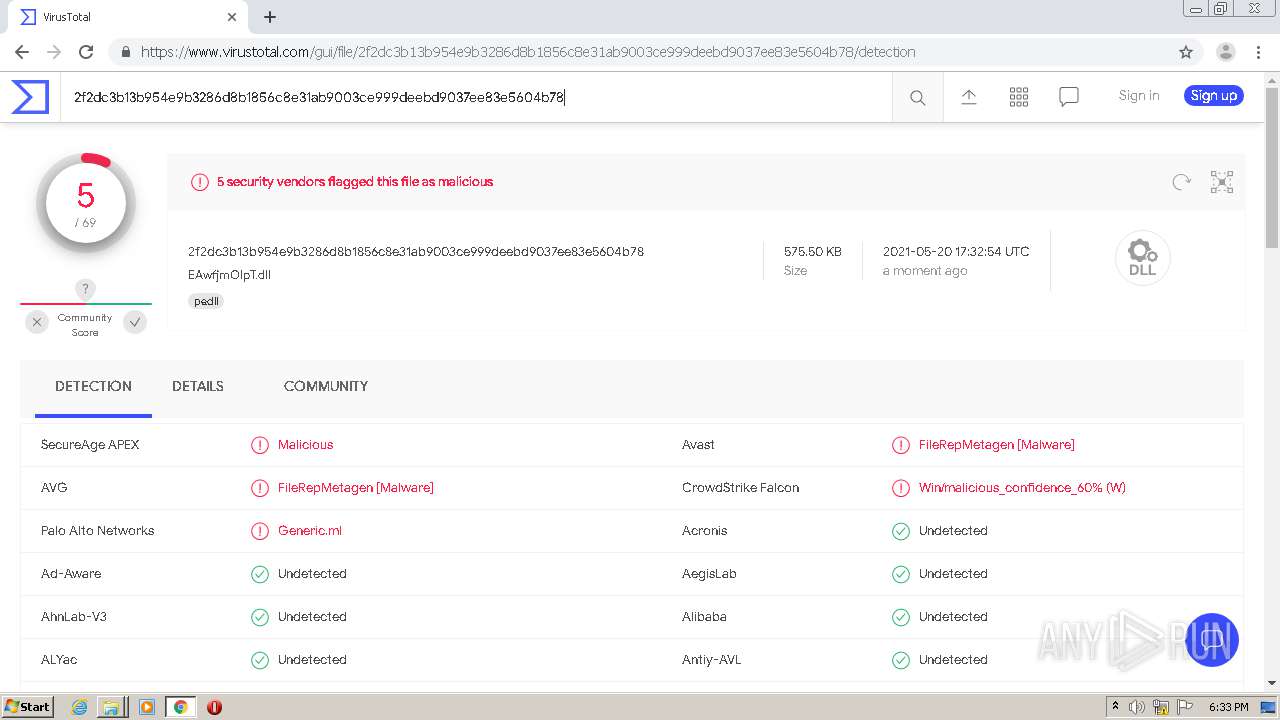Click SecureAge APEX Malicious result
Image resolution: width=1280 pixels, height=720 pixels.
[x=305, y=445]
